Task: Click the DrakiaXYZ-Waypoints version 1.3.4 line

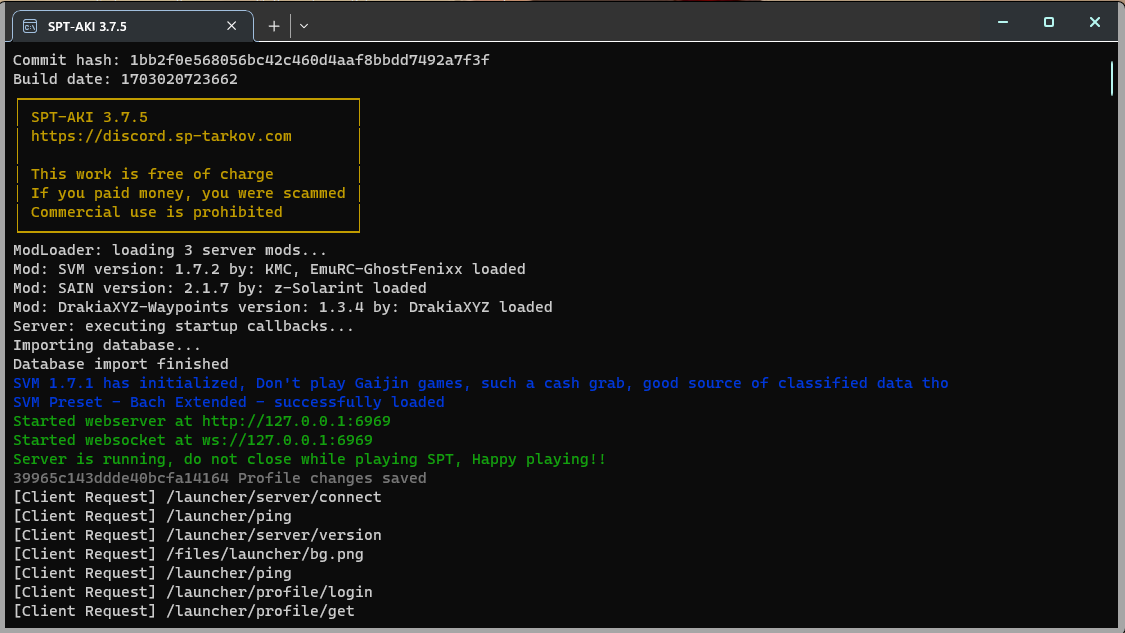Action: coord(283,307)
